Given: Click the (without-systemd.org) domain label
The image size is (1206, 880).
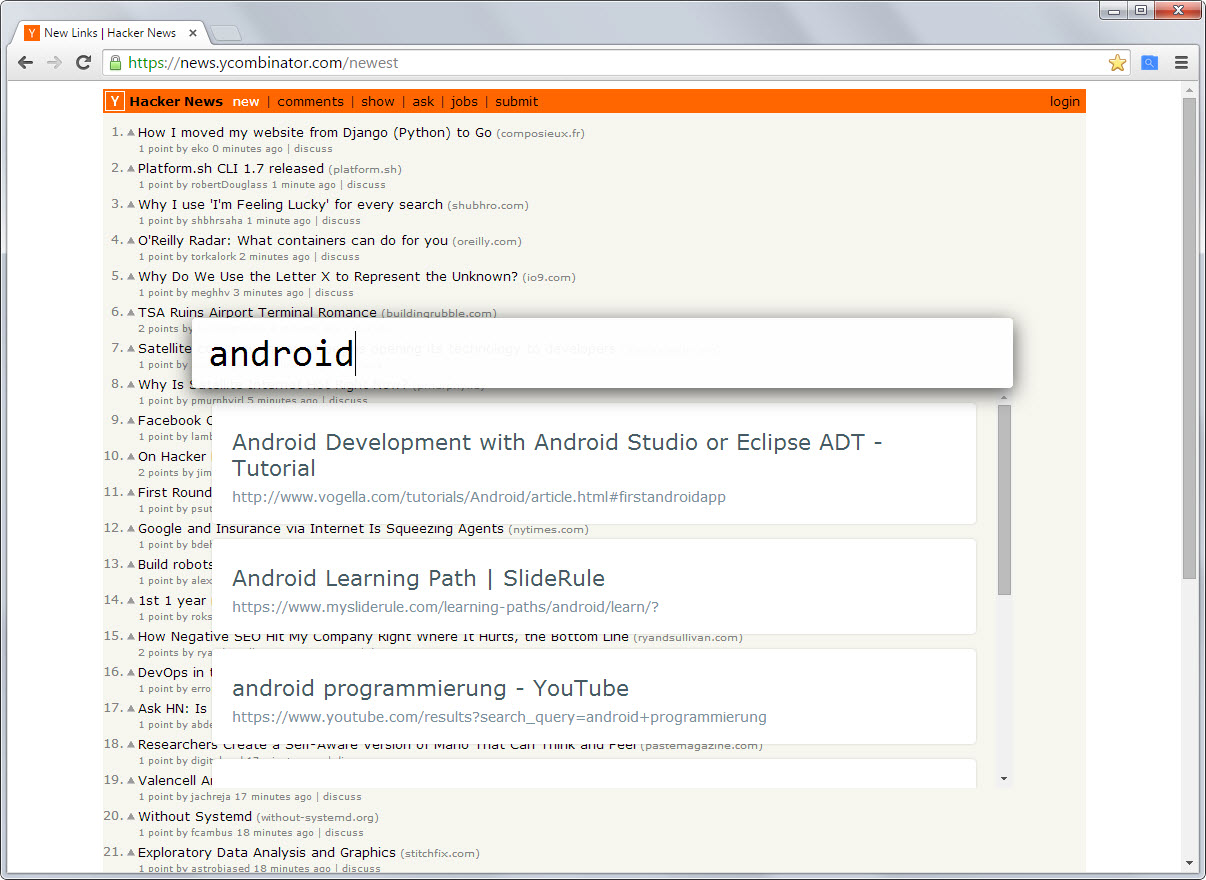Looking at the screenshot, I should click(317, 817).
